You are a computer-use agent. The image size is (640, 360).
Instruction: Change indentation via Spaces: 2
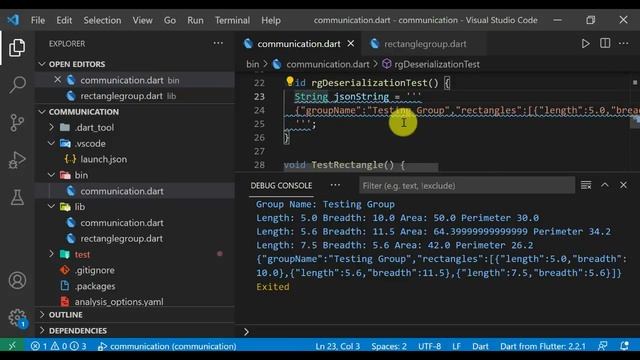pyautogui.click(x=389, y=346)
